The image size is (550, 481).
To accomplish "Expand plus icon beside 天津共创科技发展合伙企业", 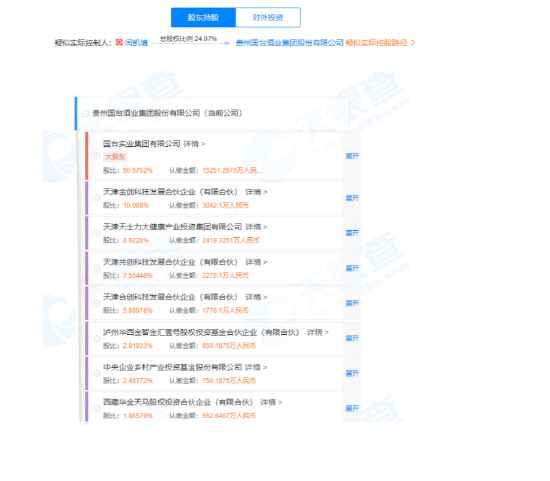I will pyautogui.click(x=97, y=268).
